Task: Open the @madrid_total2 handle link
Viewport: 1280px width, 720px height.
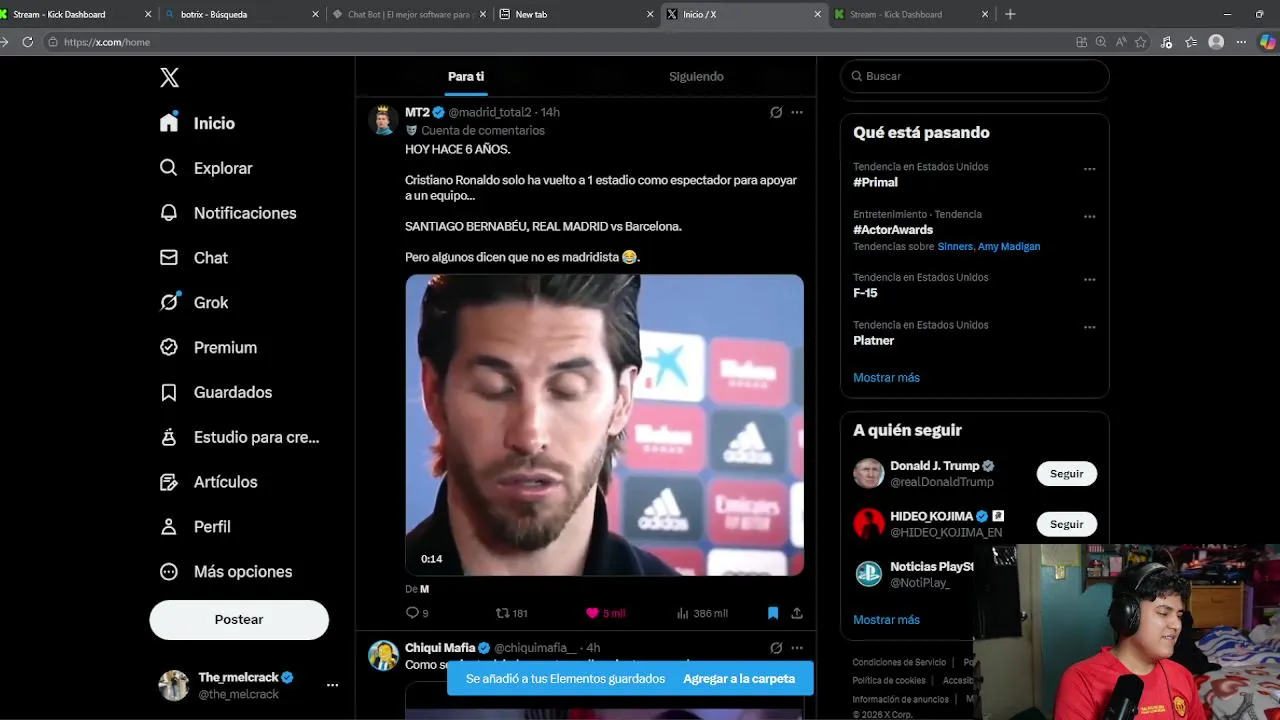Action: click(x=490, y=112)
